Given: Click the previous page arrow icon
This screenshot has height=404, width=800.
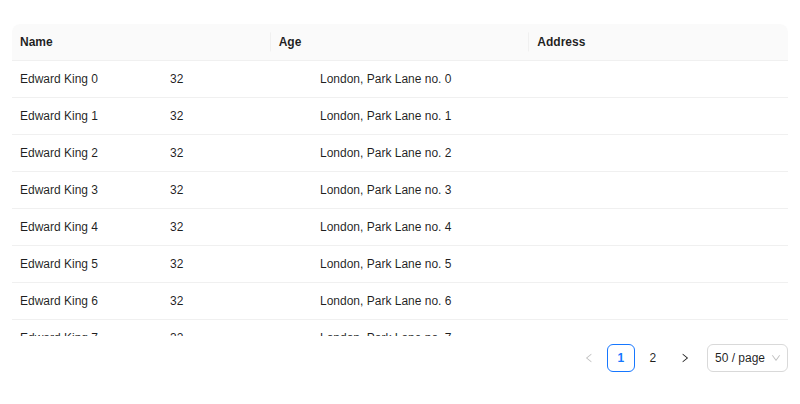Looking at the screenshot, I should (589, 358).
